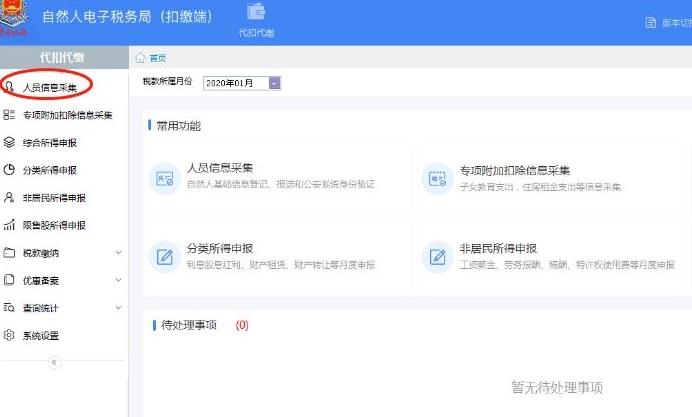692x417 pixels.
Task: Select the 综合所得申报 sidebar icon
Action: pyautogui.click(x=9, y=143)
